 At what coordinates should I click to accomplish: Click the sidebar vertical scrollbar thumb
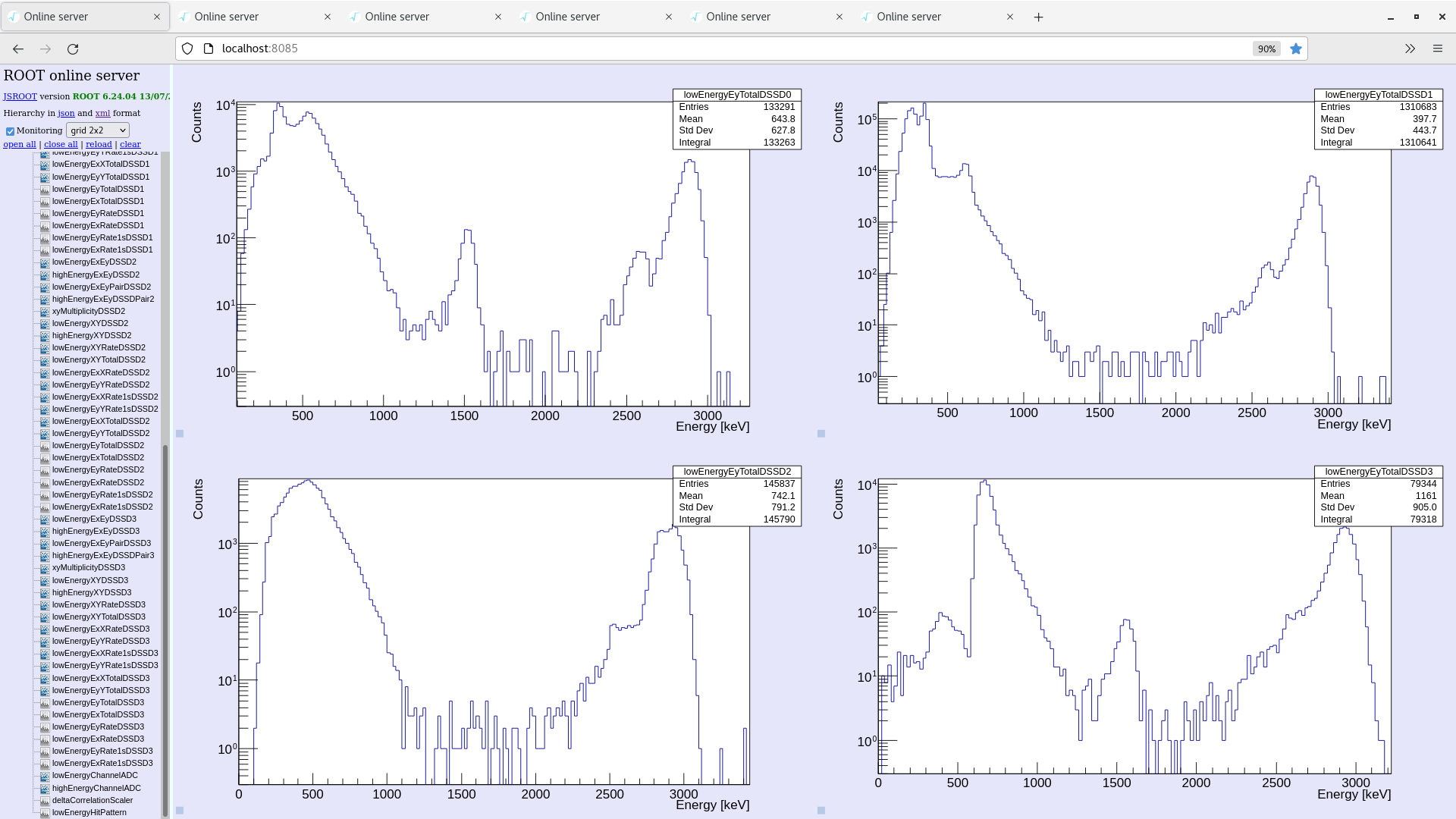(x=165, y=629)
